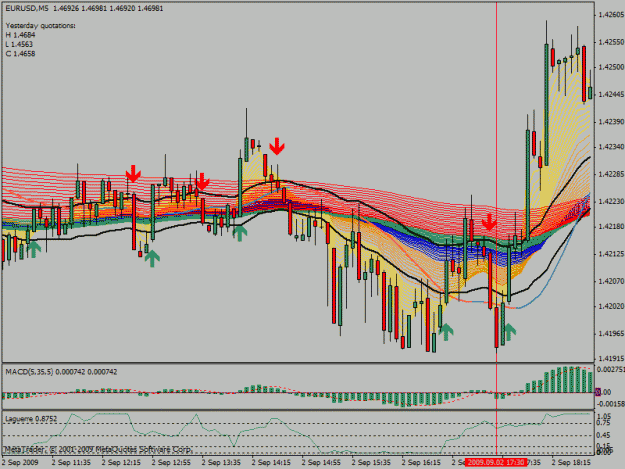625x469 pixels.
Task: Click the 1.42340 price axis label
Action: 611,147
